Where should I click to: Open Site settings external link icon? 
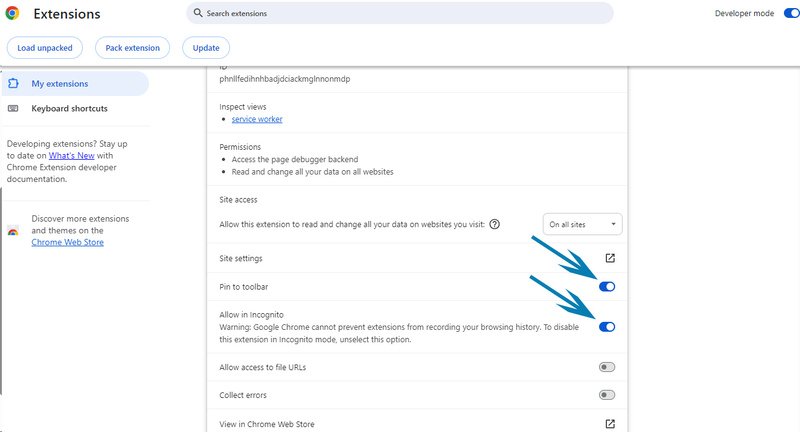coord(610,258)
